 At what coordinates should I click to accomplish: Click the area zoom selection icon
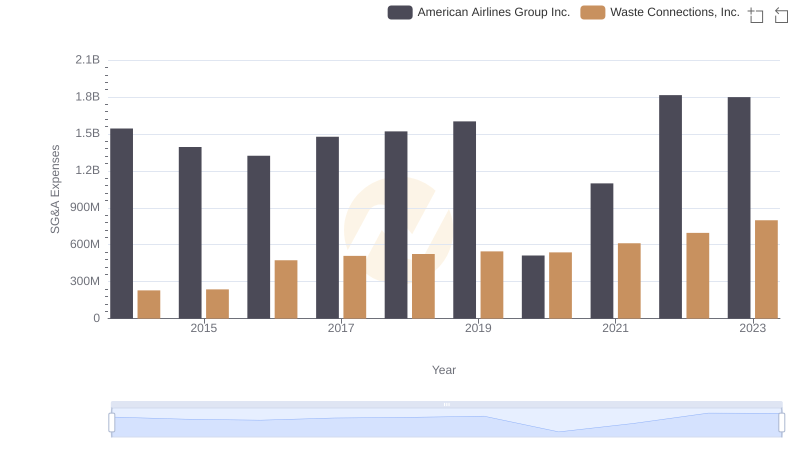(x=756, y=15)
